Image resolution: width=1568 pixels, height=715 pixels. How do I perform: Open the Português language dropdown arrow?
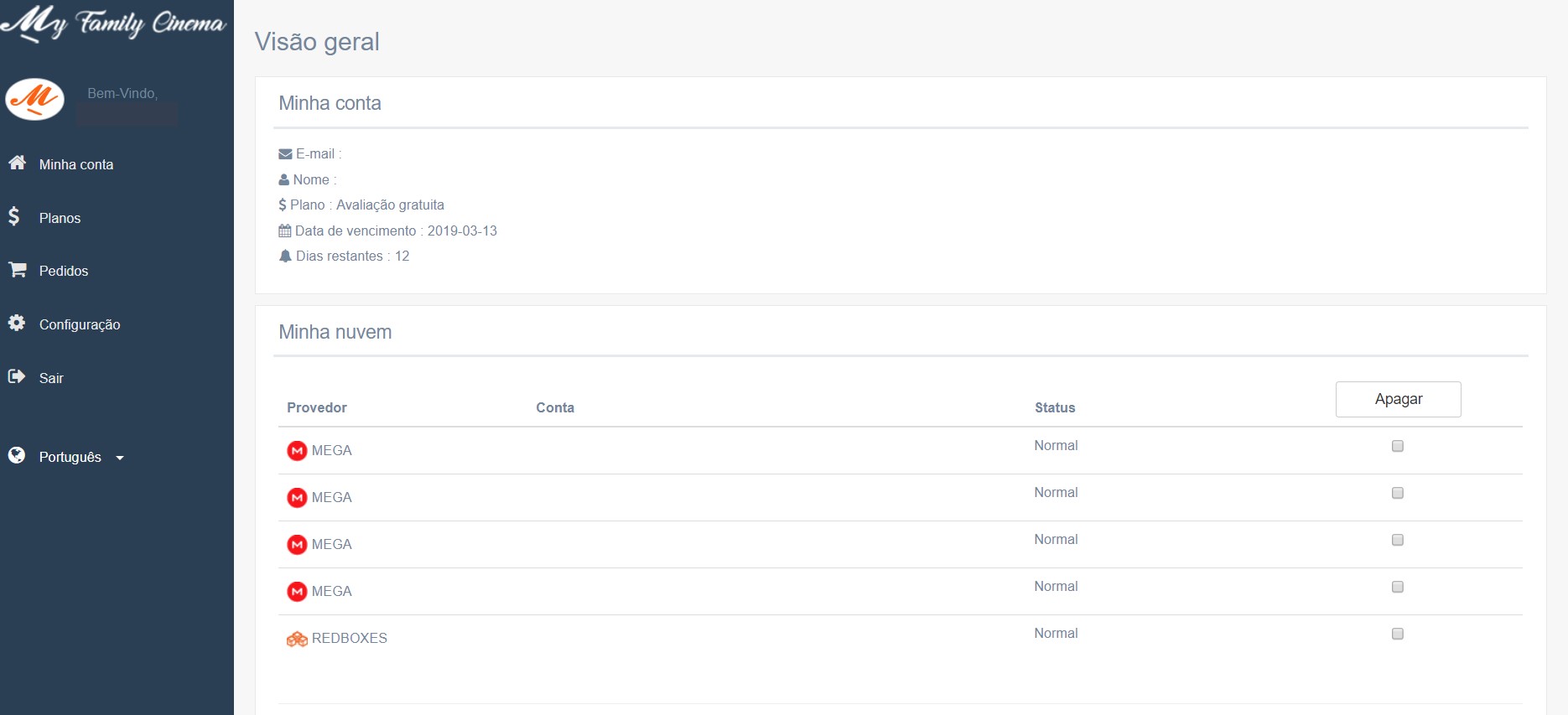[120, 459]
